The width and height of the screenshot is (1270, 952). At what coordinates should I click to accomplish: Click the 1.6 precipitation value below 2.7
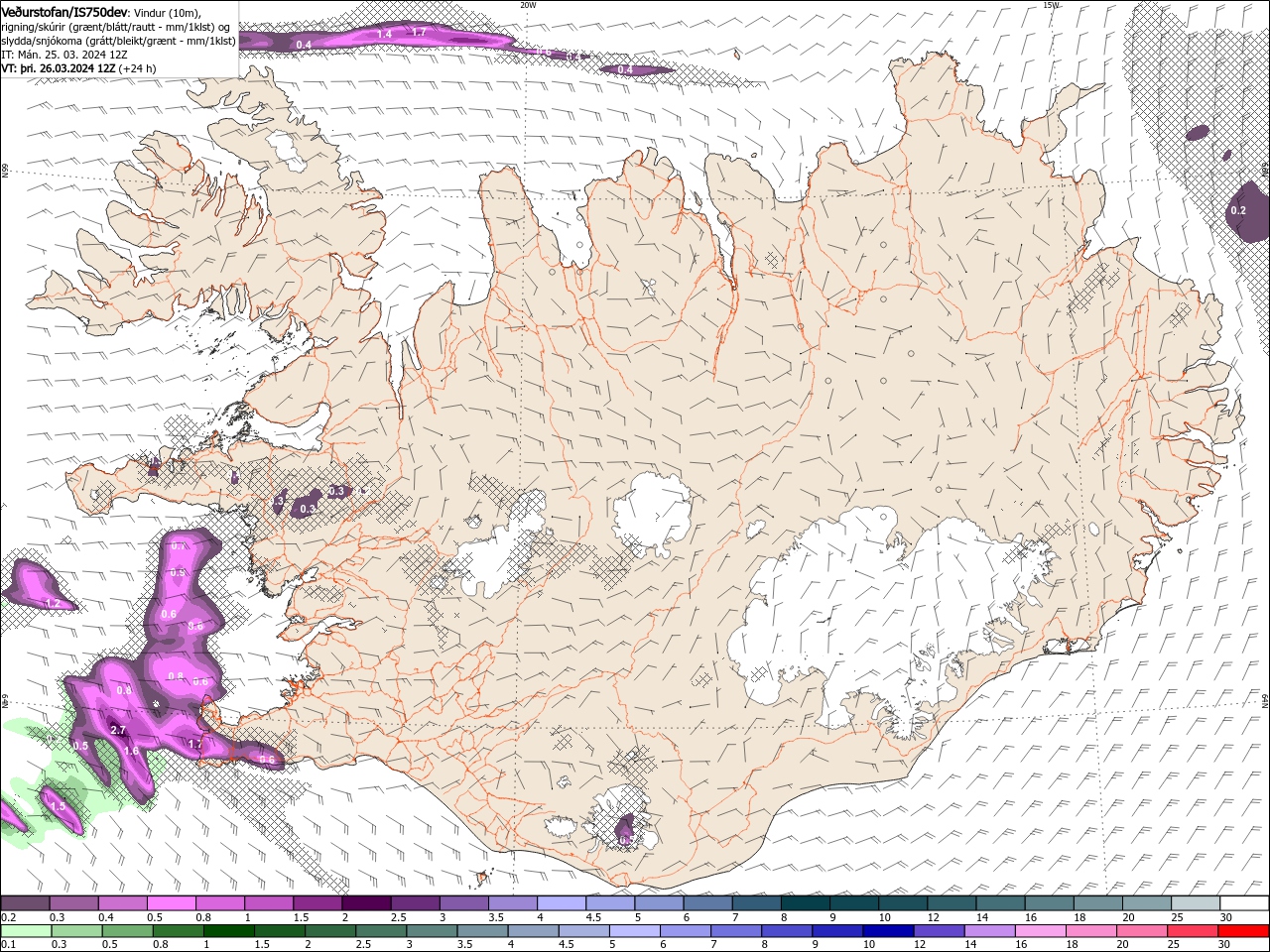tap(131, 751)
